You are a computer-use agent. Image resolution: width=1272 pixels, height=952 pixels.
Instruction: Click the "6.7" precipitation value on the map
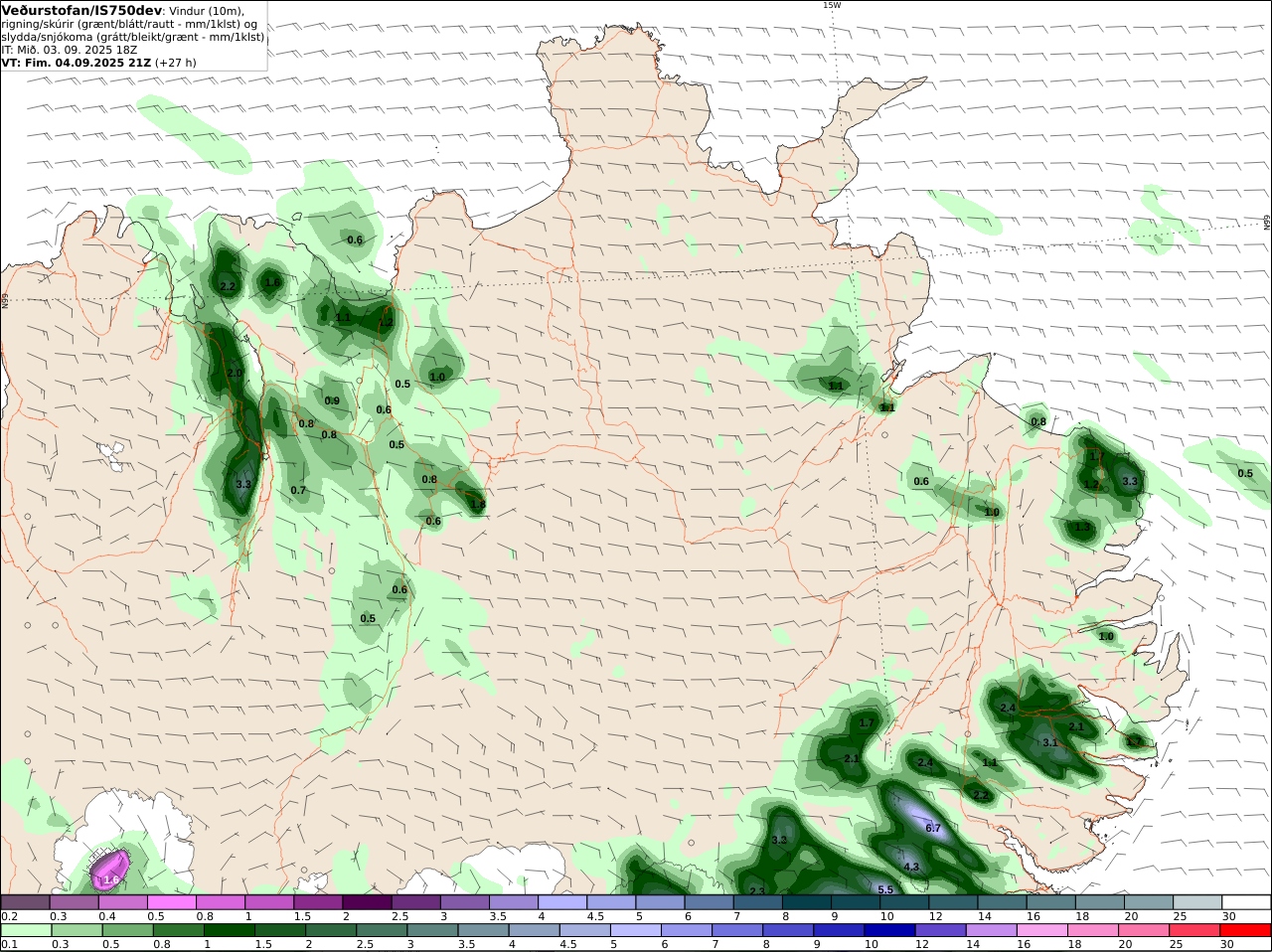coord(933,828)
